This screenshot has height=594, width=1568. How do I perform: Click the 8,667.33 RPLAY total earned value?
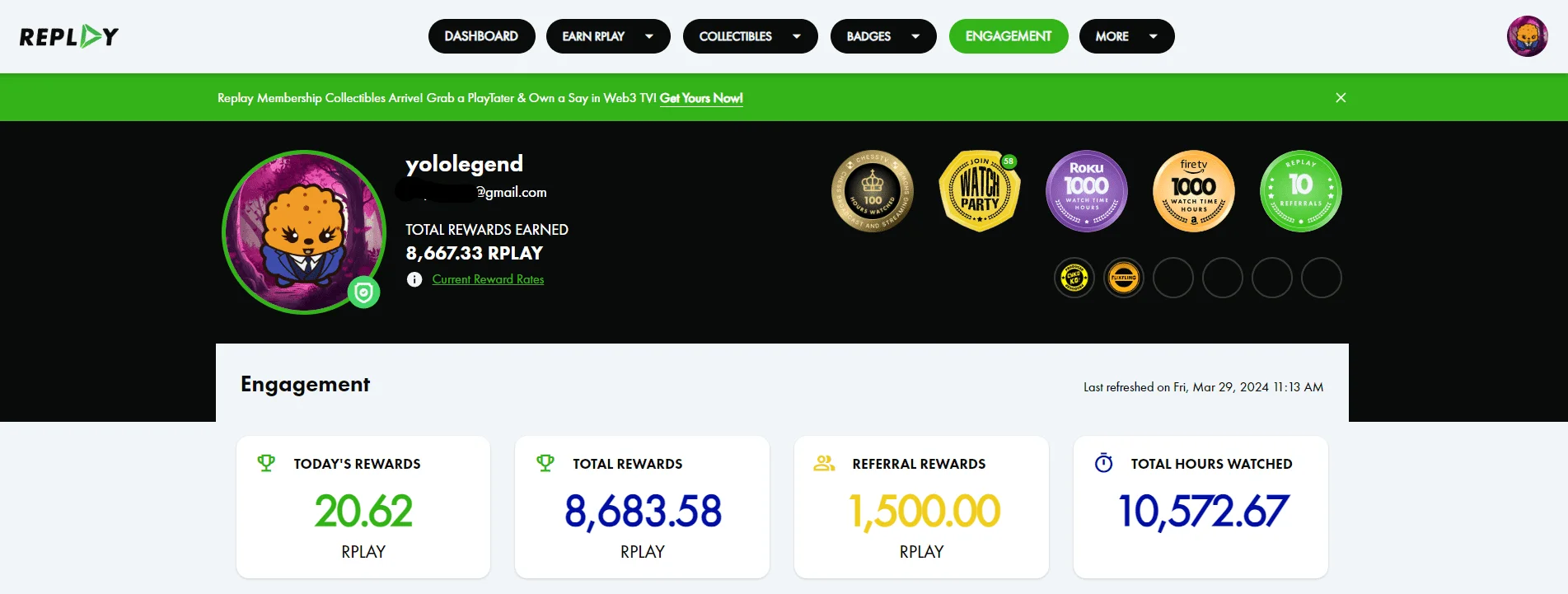pyautogui.click(x=474, y=253)
